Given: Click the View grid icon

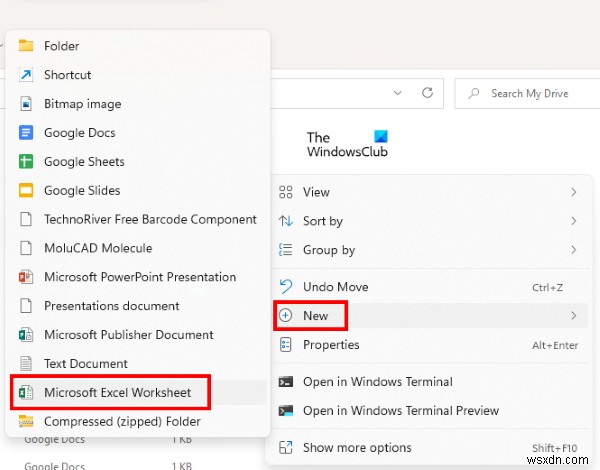Looking at the screenshot, I should coord(285,192).
